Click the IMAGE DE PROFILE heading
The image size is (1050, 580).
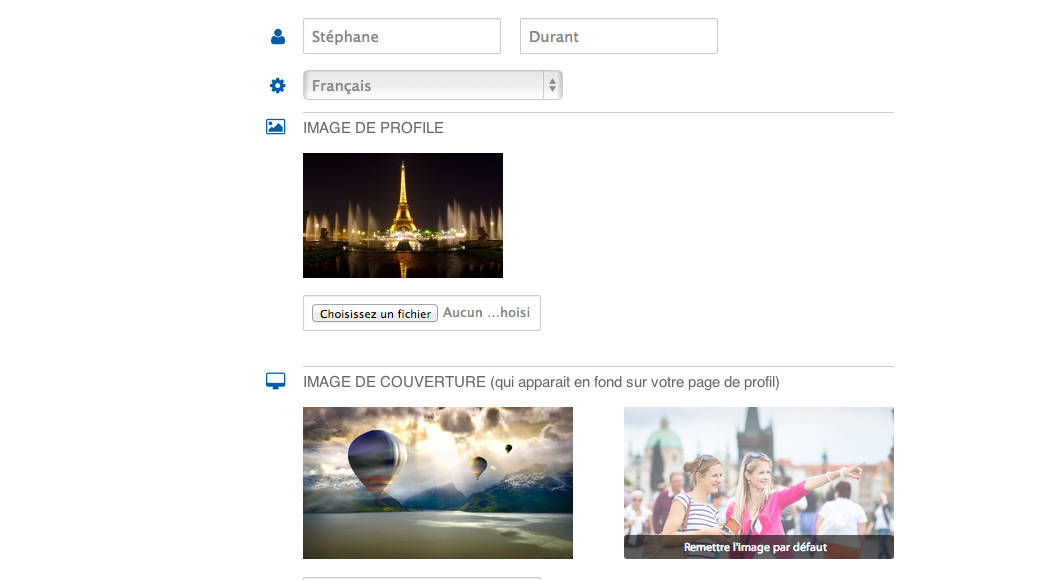[x=373, y=128]
